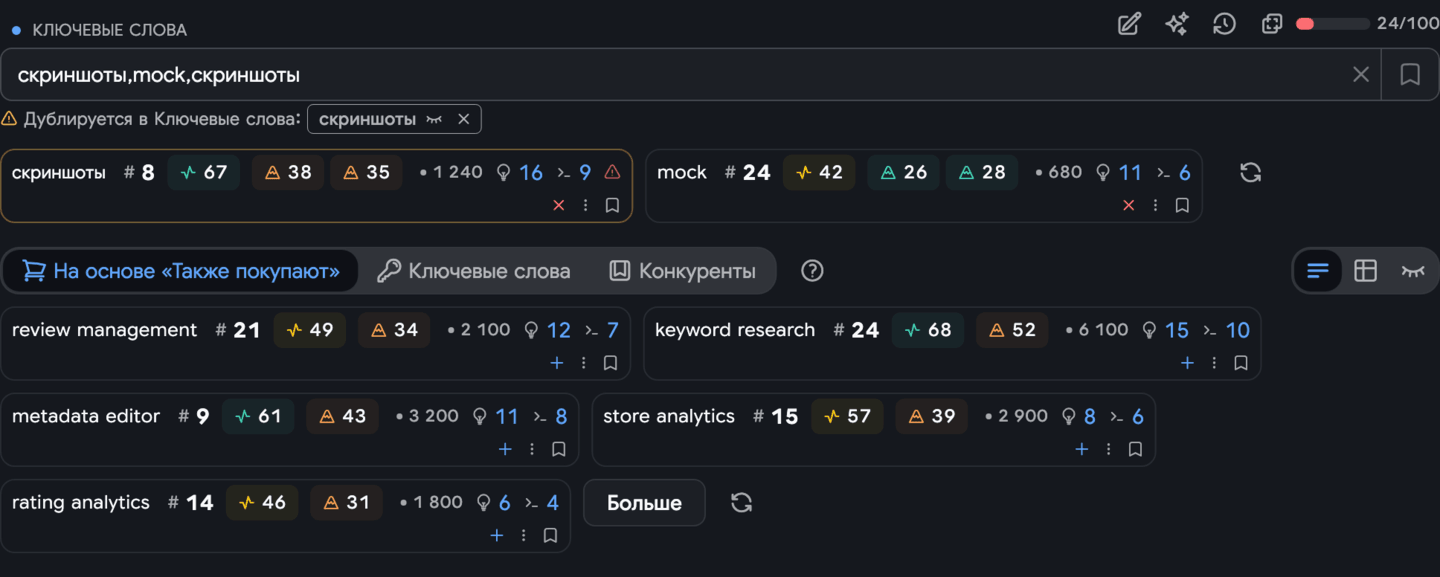
Task: Click the 24/100 character usage bar
Action: [1332, 24]
